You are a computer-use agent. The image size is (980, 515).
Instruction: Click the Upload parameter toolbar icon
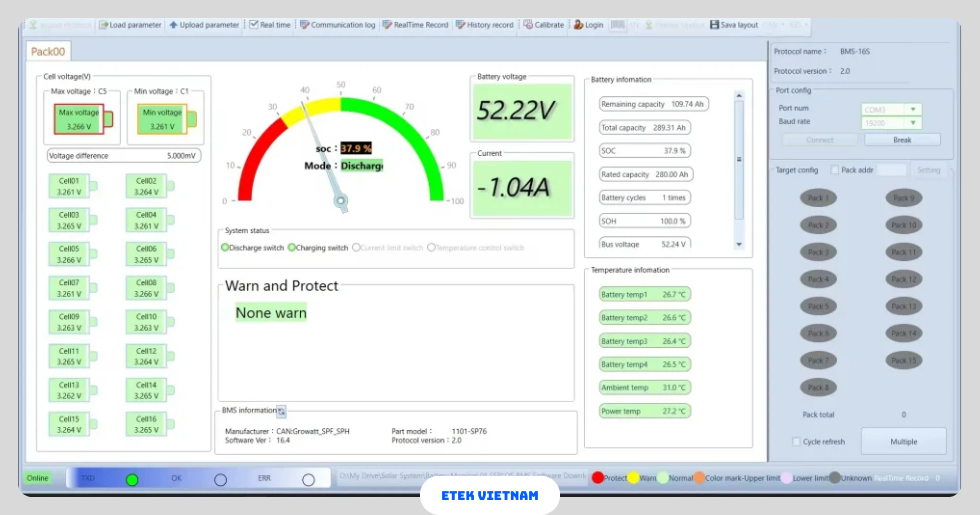[174, 25]
